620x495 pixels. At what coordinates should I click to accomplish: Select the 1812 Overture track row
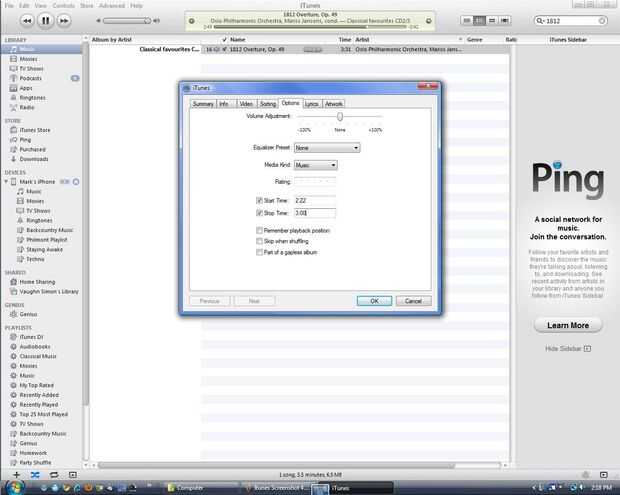click(300, 49)
